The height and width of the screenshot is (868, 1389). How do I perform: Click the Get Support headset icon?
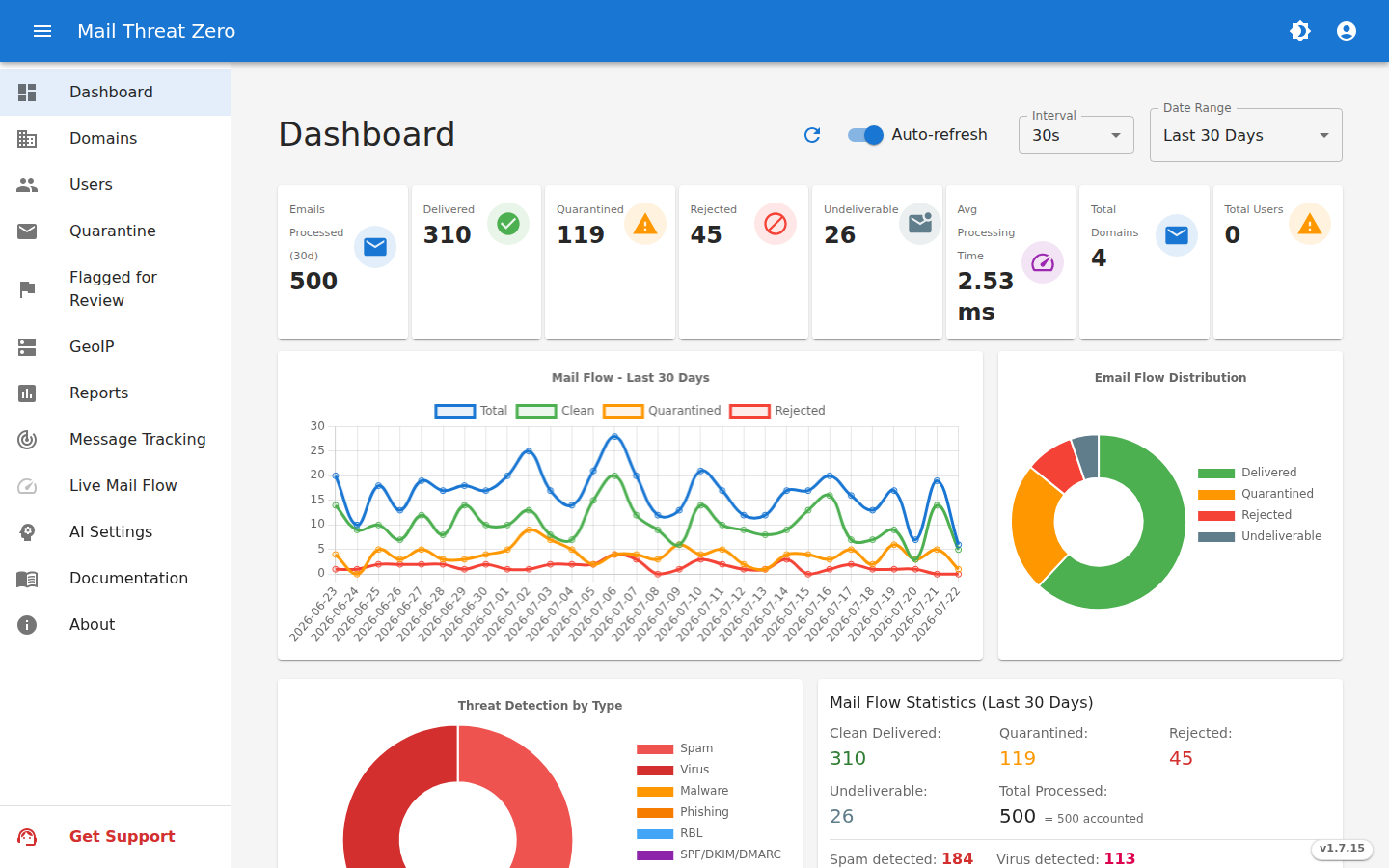click(x=27, y=837)
